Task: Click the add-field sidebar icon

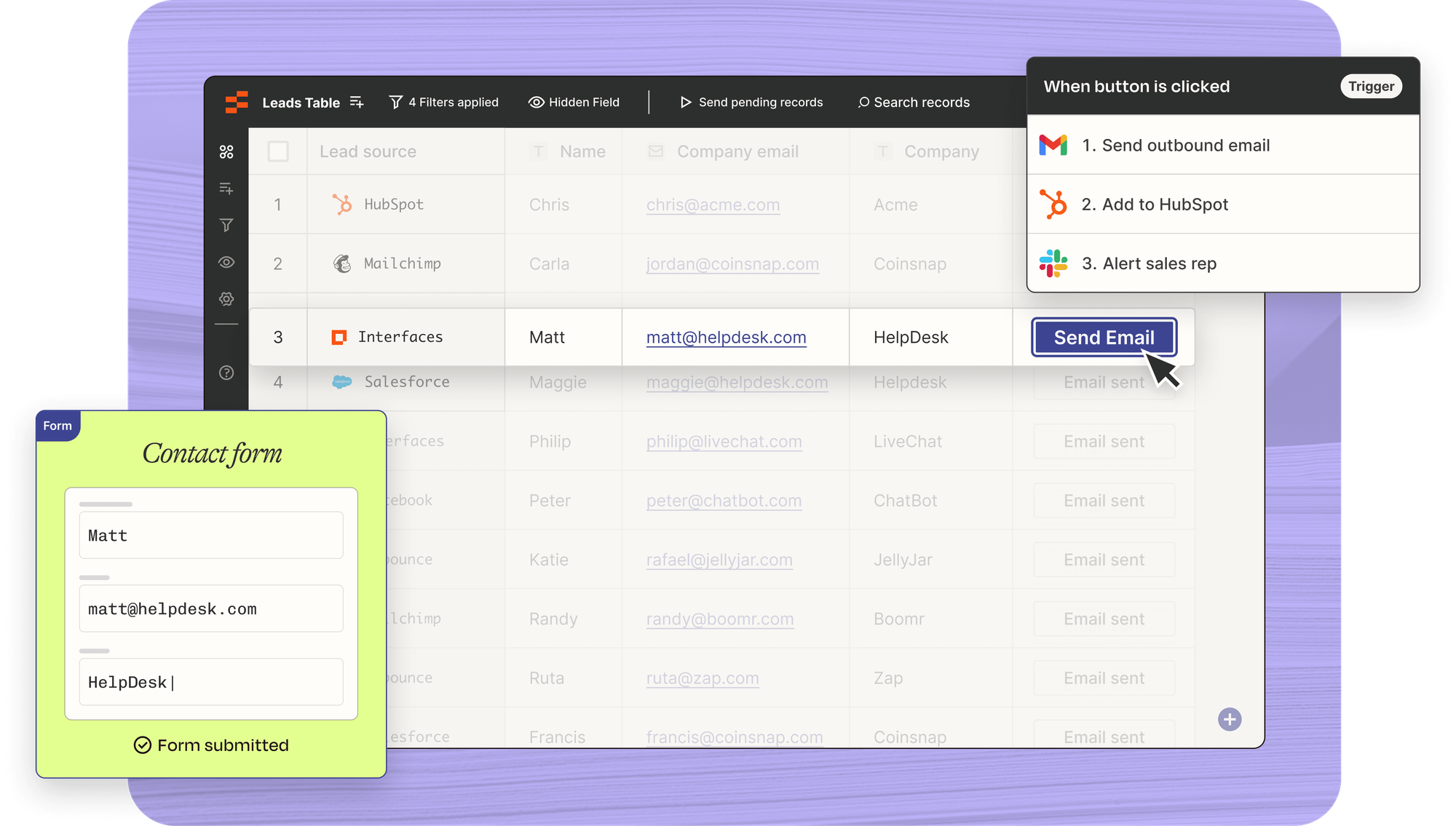Action: [226, 188]
